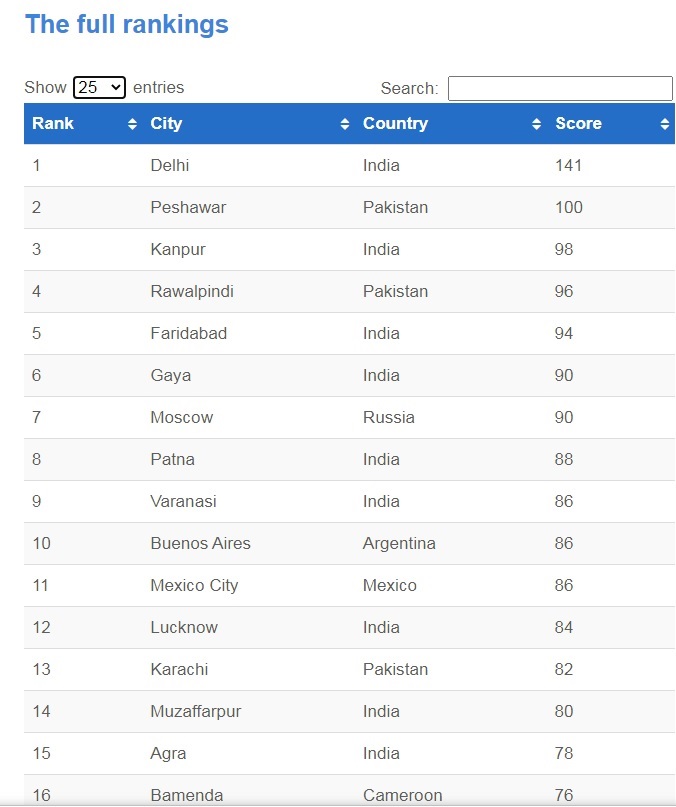The width and height of the screenshot is (676, 807).
Task: Sort table by Country header text
Action: [395, 124]
